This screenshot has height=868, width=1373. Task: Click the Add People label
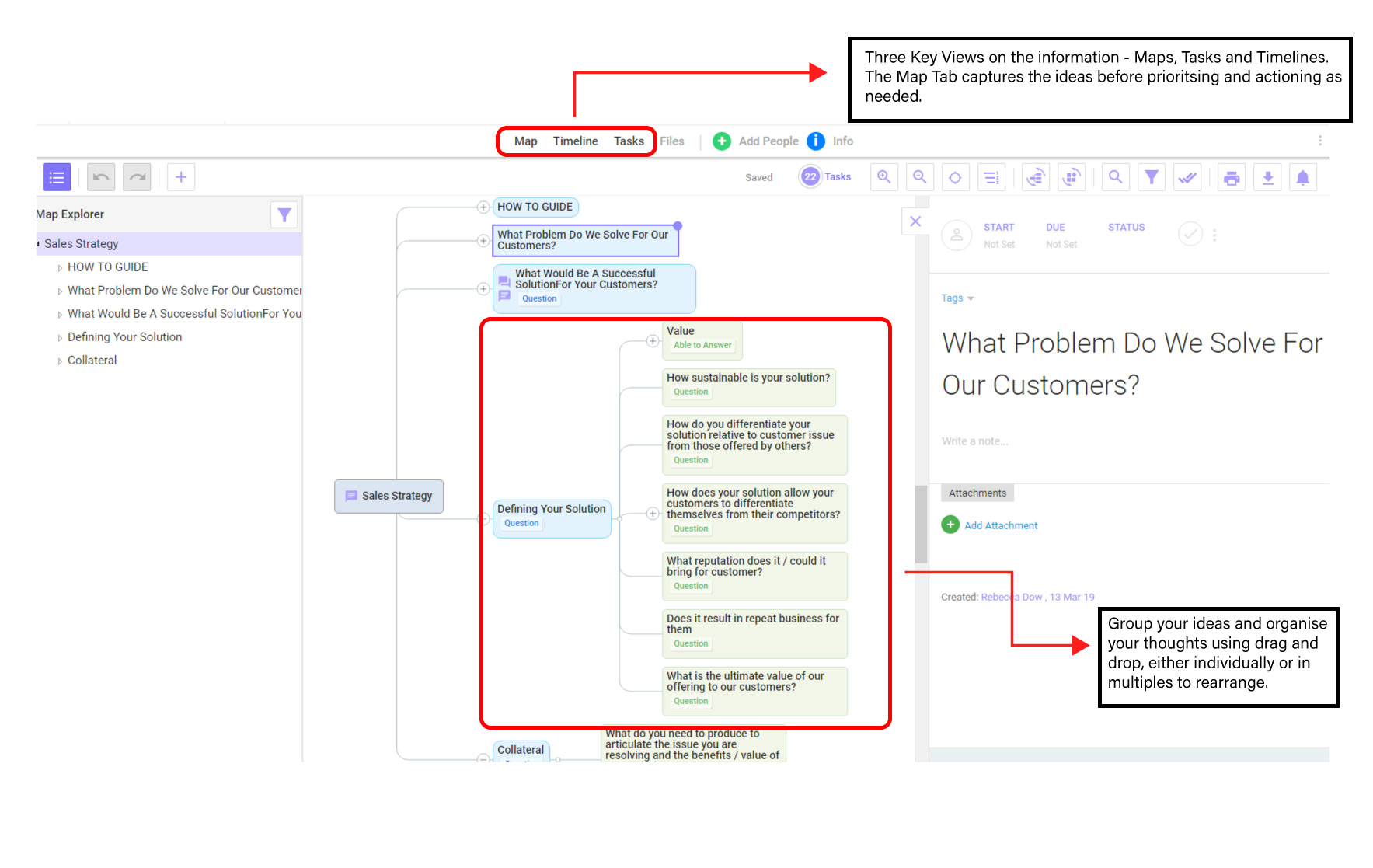pyautogui.click(x=768, y=141)
